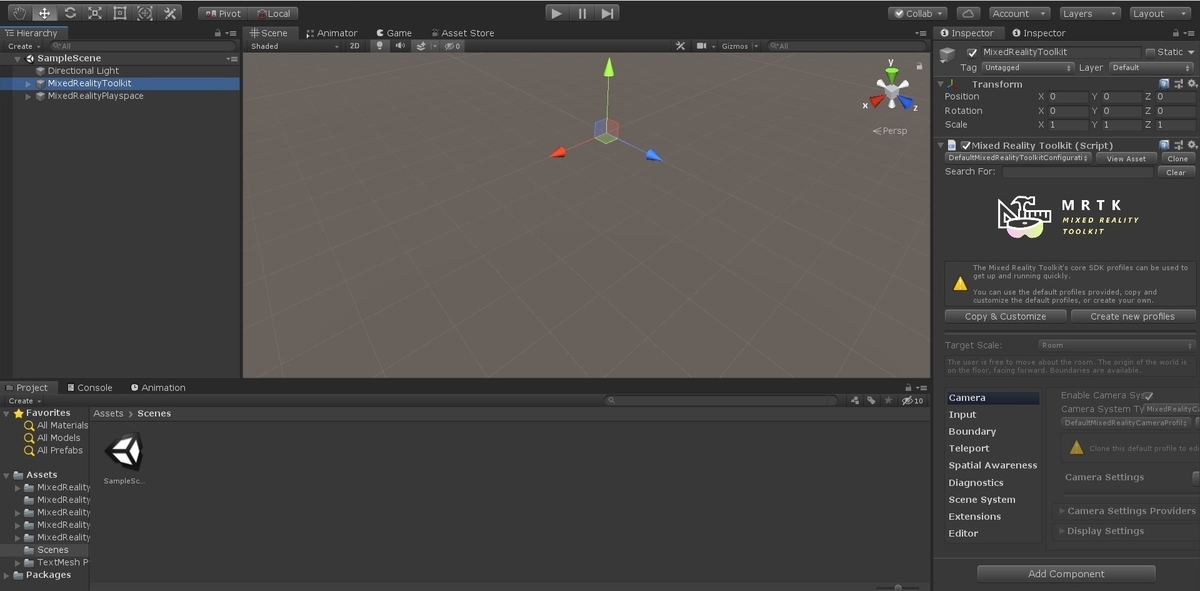Select the Hand tool
1200x591 pixels.
point(19,13)
